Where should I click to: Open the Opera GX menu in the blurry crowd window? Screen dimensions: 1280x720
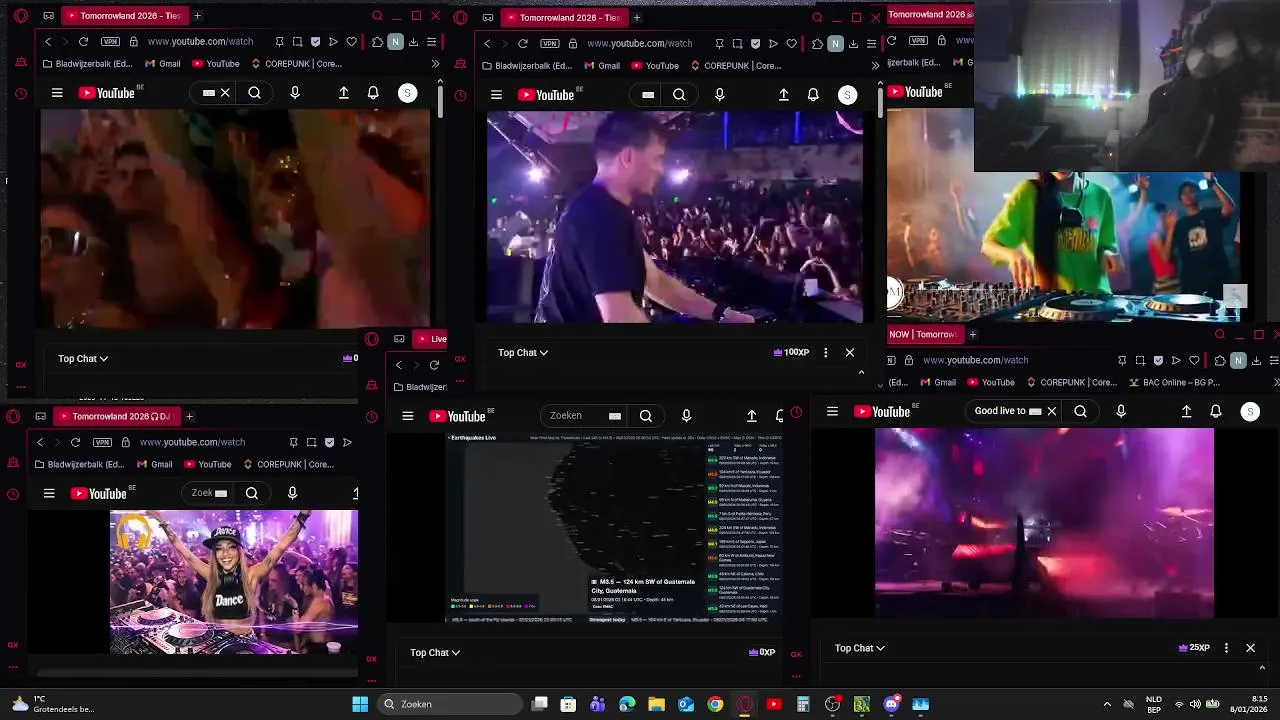21,16
